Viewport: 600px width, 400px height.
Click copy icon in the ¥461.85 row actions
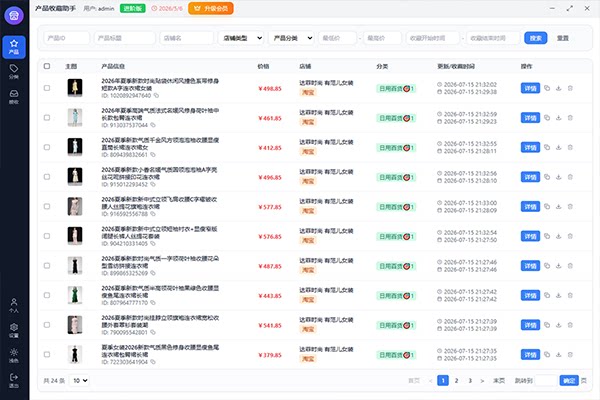click(x=547, y=118)
